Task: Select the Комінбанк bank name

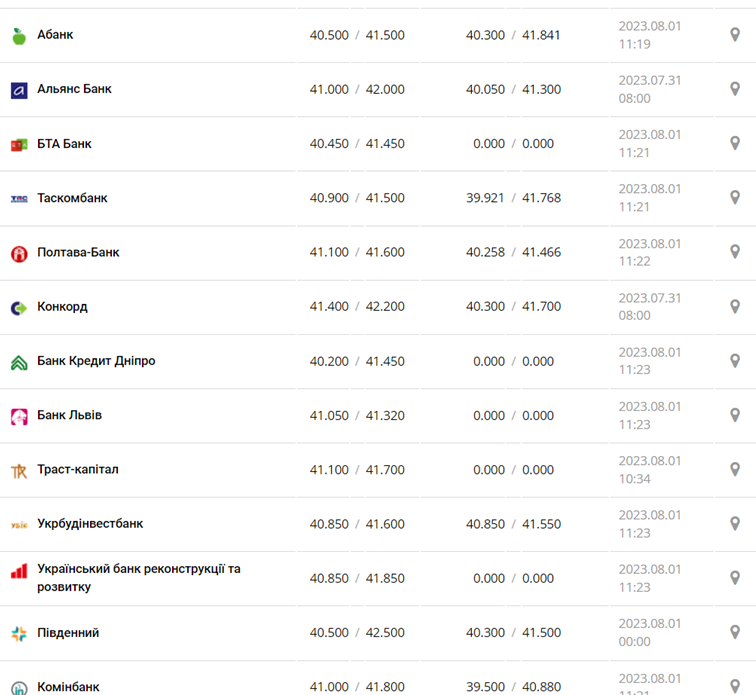Action: point(68,687)
